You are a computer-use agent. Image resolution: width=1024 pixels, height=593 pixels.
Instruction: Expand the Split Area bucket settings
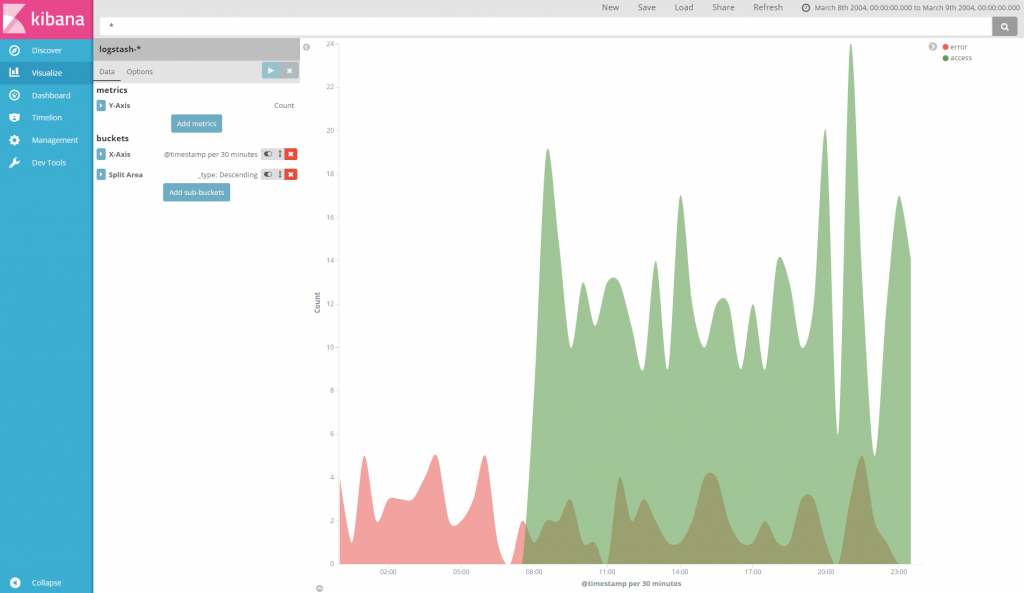[x=101, y=174]
